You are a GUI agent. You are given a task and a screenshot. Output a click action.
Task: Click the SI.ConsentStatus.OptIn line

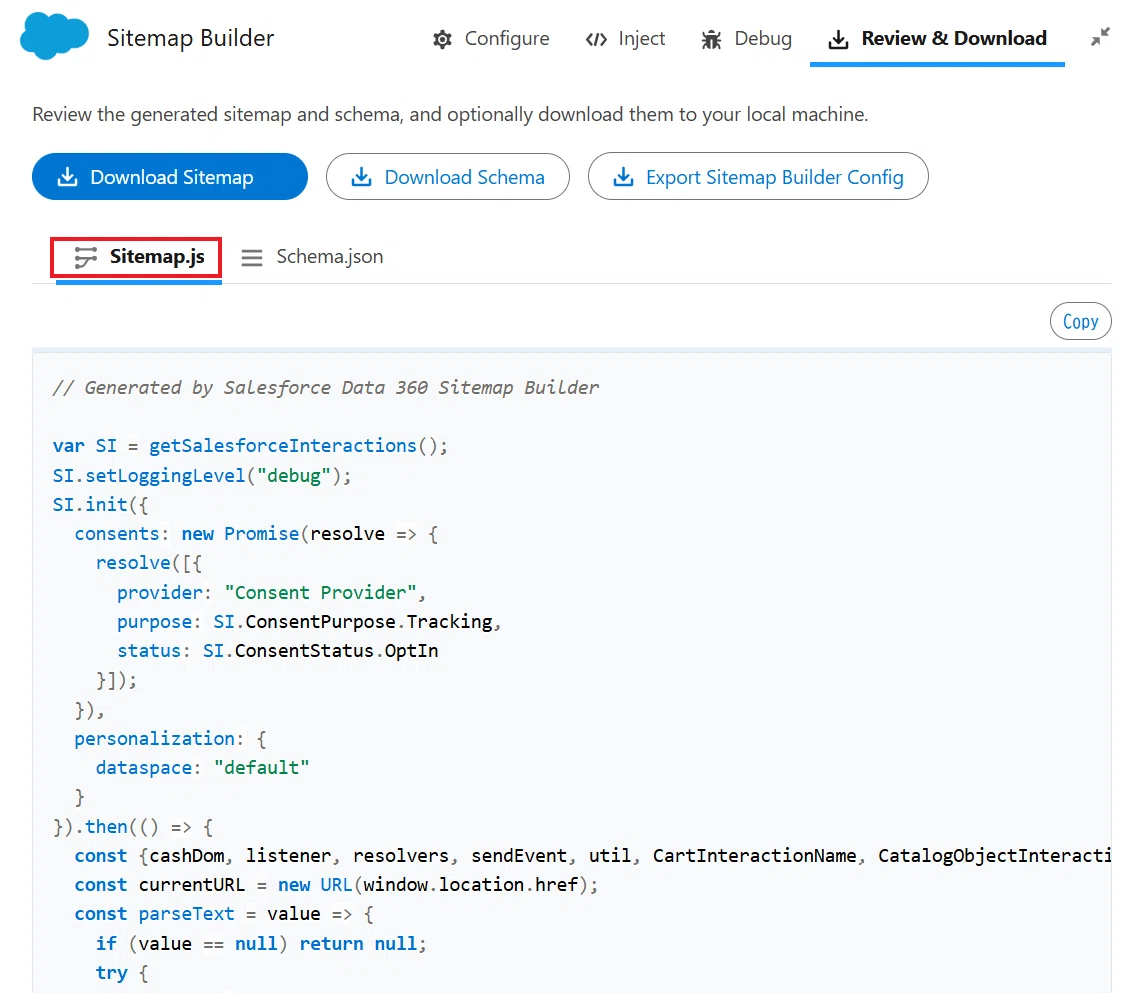(278, 651)
